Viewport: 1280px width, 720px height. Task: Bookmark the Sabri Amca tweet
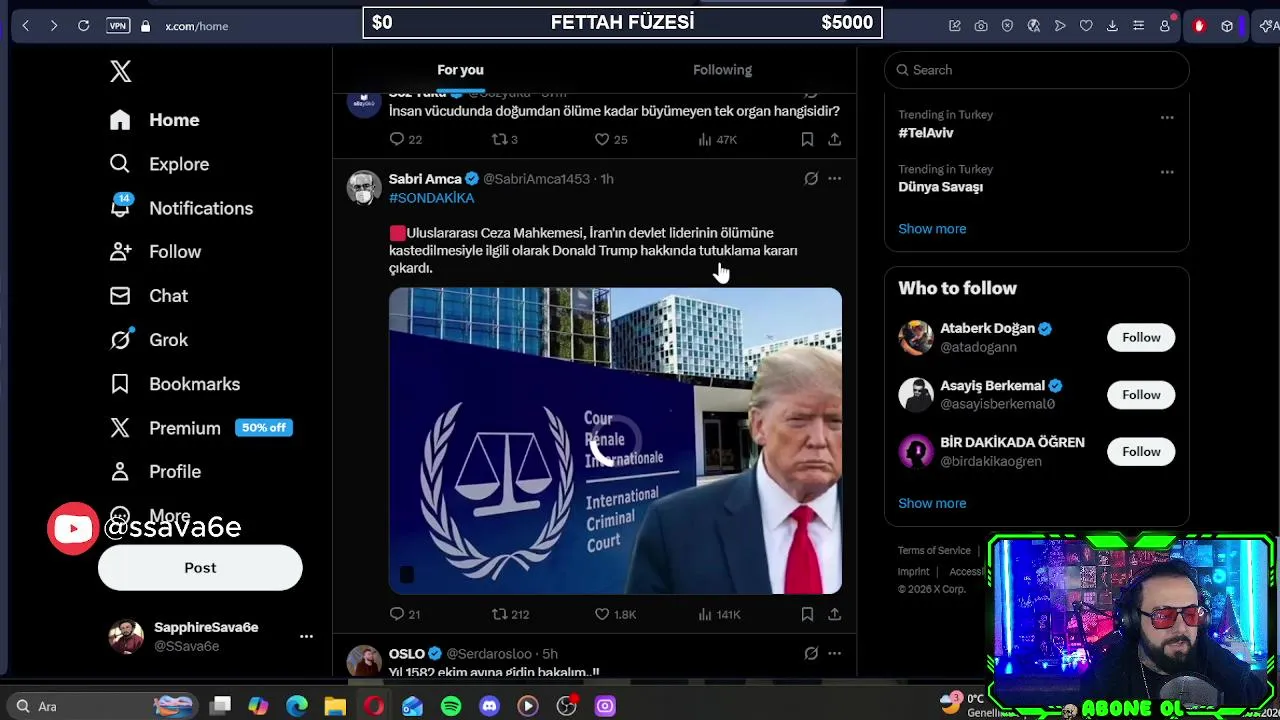807,614
